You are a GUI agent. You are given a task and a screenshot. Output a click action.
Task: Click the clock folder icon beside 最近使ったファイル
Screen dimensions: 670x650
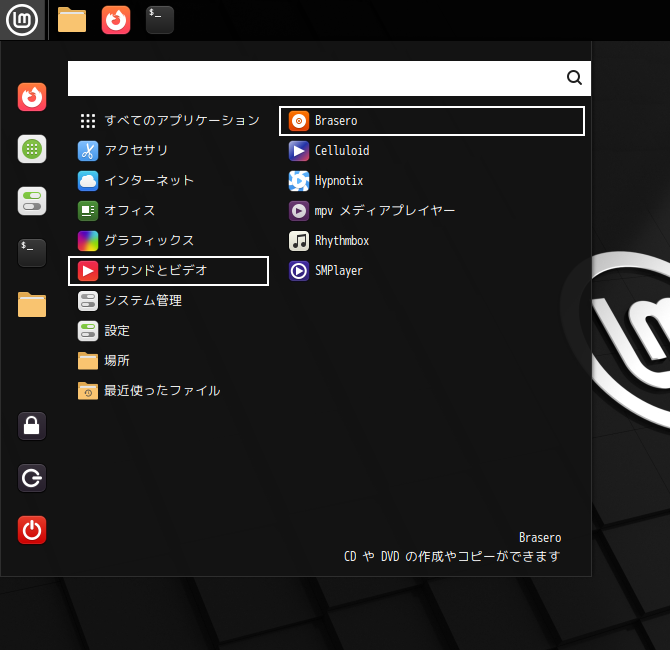pyautogui.click(x=88, y=391)
